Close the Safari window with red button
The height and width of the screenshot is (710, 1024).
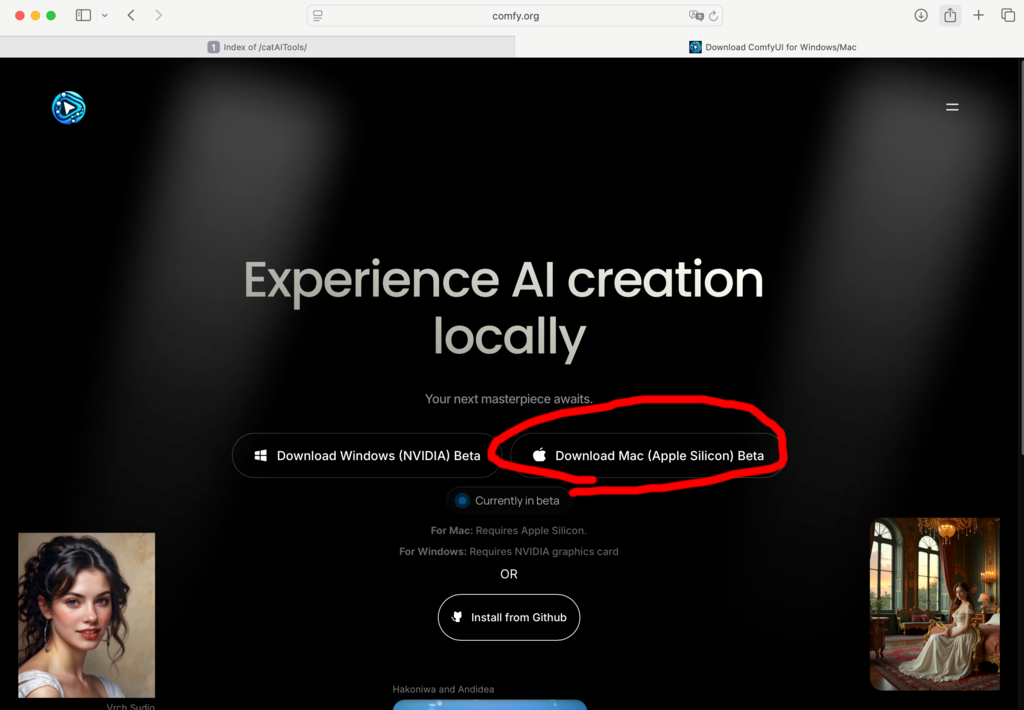[x=20, y=16]
